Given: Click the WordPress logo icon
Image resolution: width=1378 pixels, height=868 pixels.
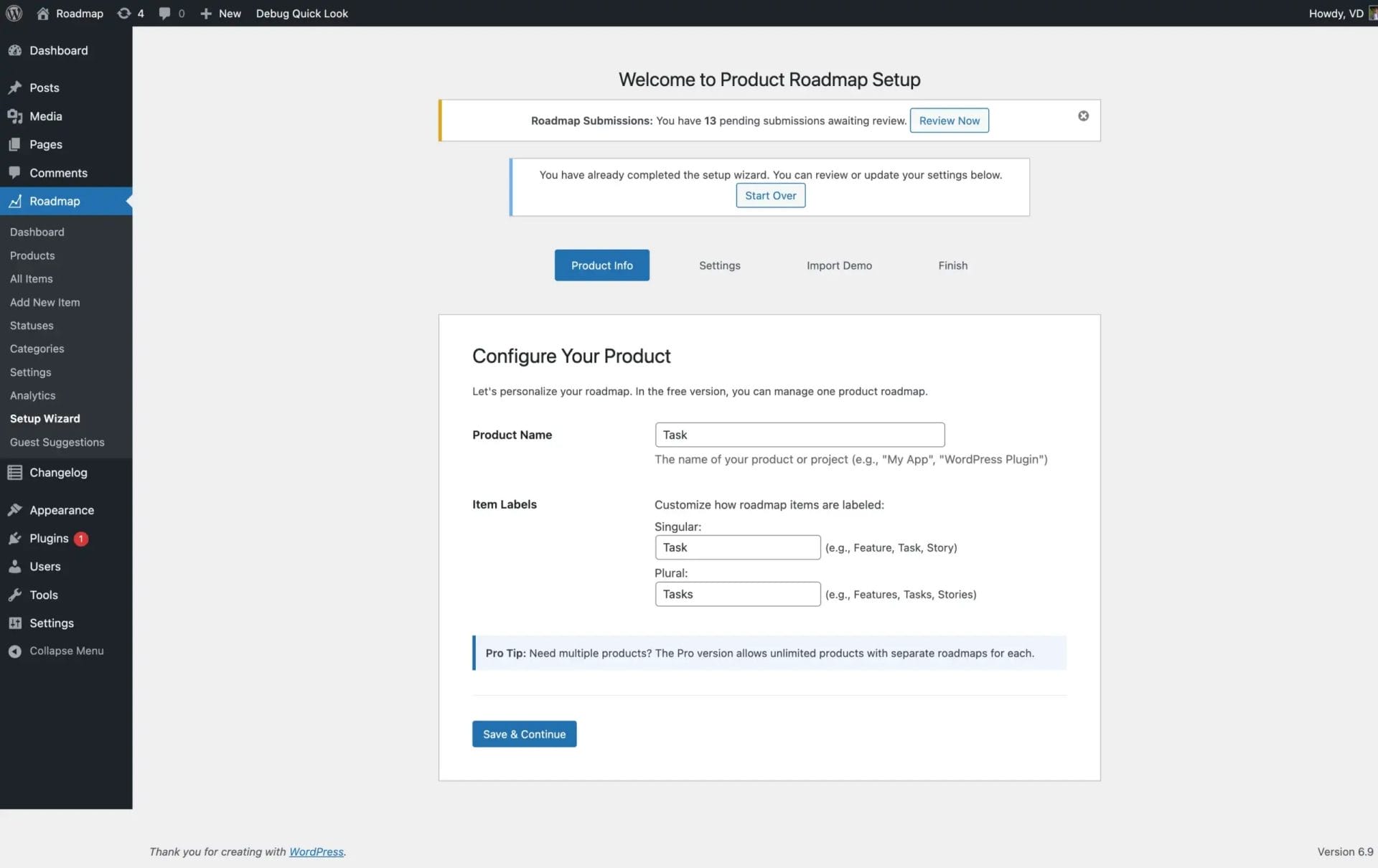Looking at the screenshot, I should tap(14, 13).
